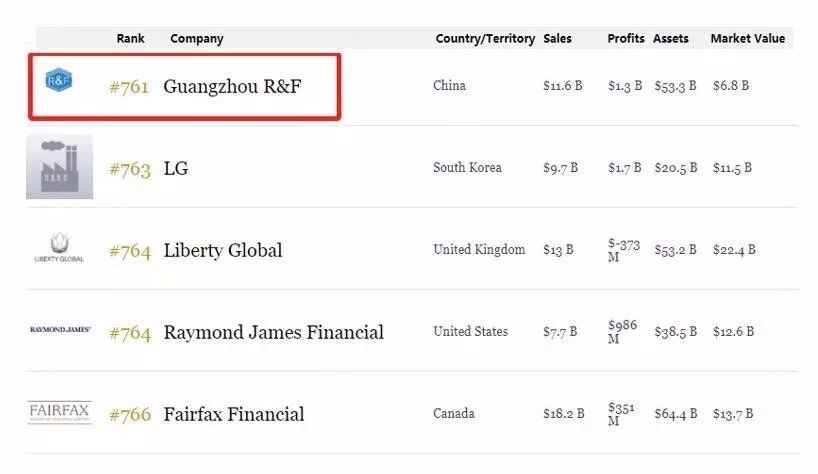Image resolution: width=818 pixels, height=474 pixels.
Task: Sort by the Sales column header
Action: pos(557,39)
